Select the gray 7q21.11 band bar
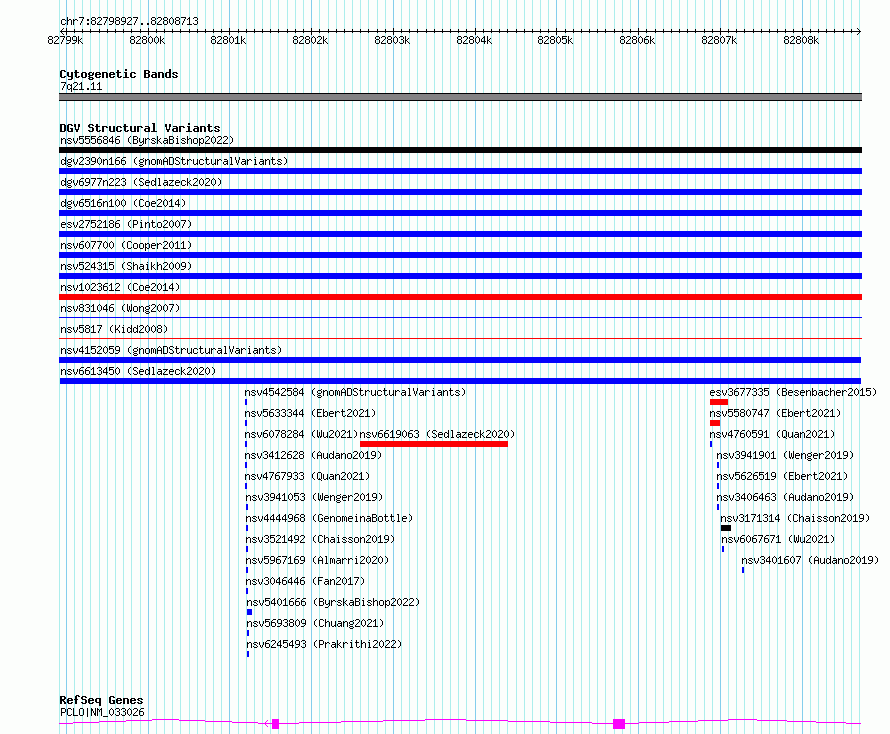This screenshot has height=734, width=890. 460,97
